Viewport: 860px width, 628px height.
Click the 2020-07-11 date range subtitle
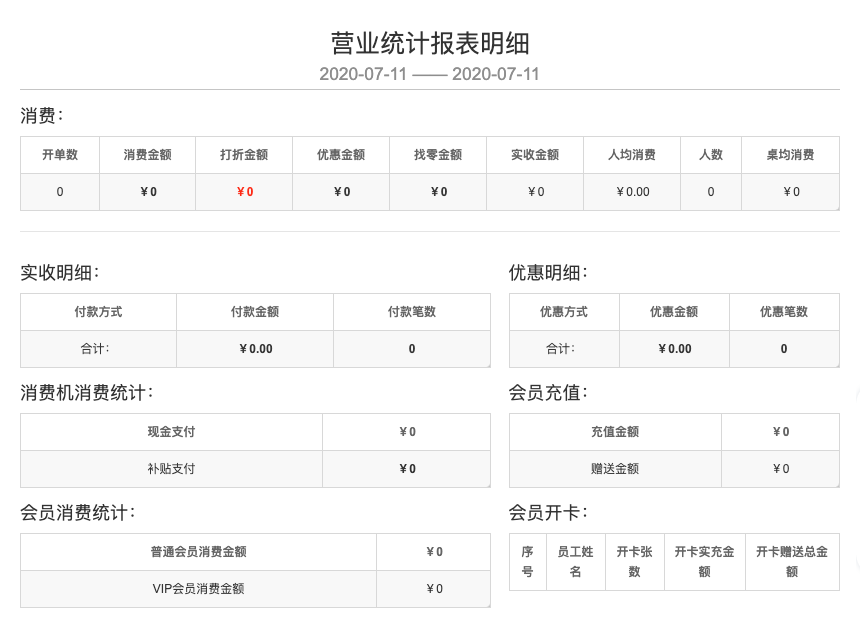coord(430,74)
